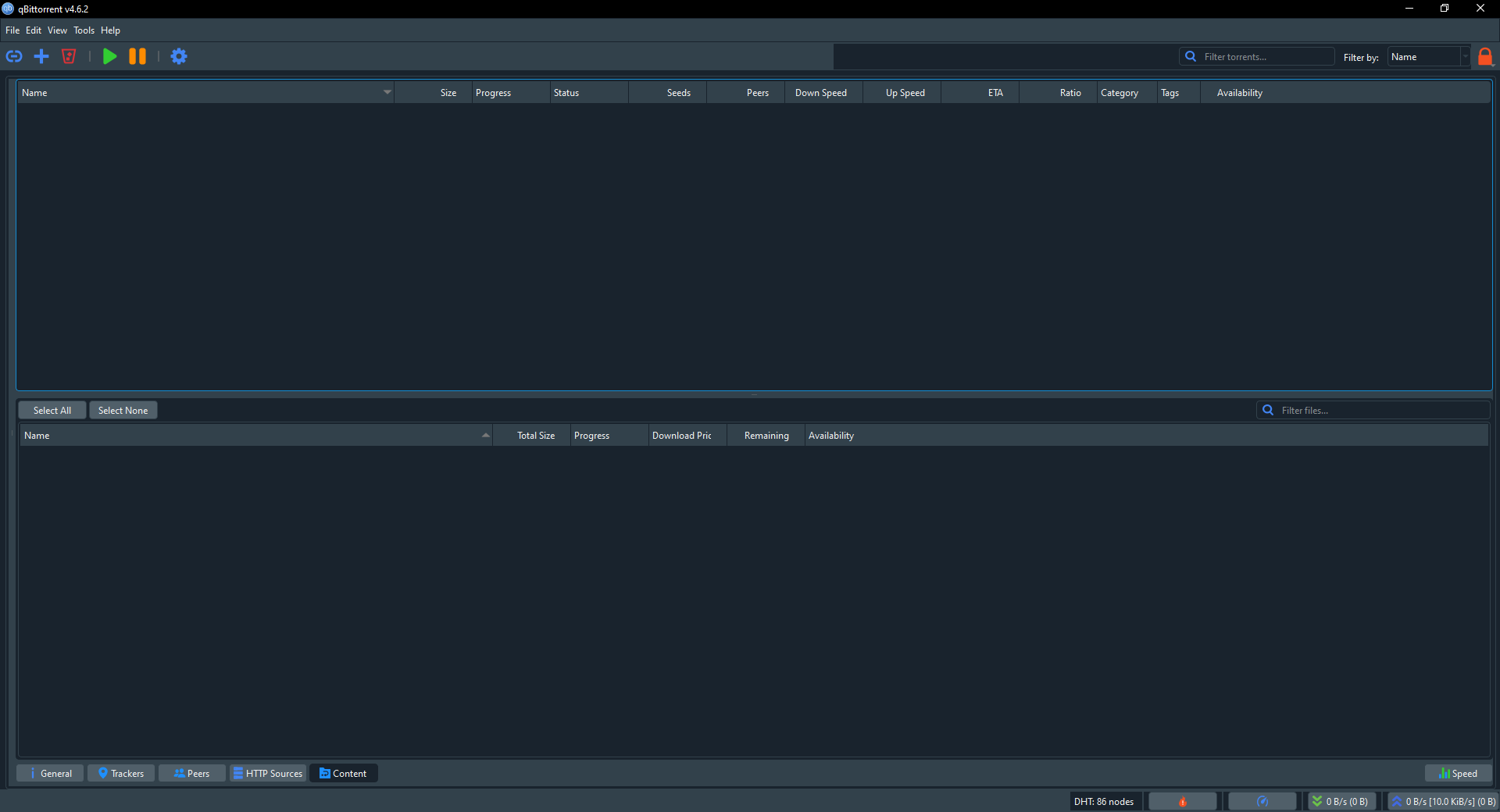The width and height of the screenshot is (1500, 812).
Task: Open Options via the blue gear icon
Action: point(179,56)
